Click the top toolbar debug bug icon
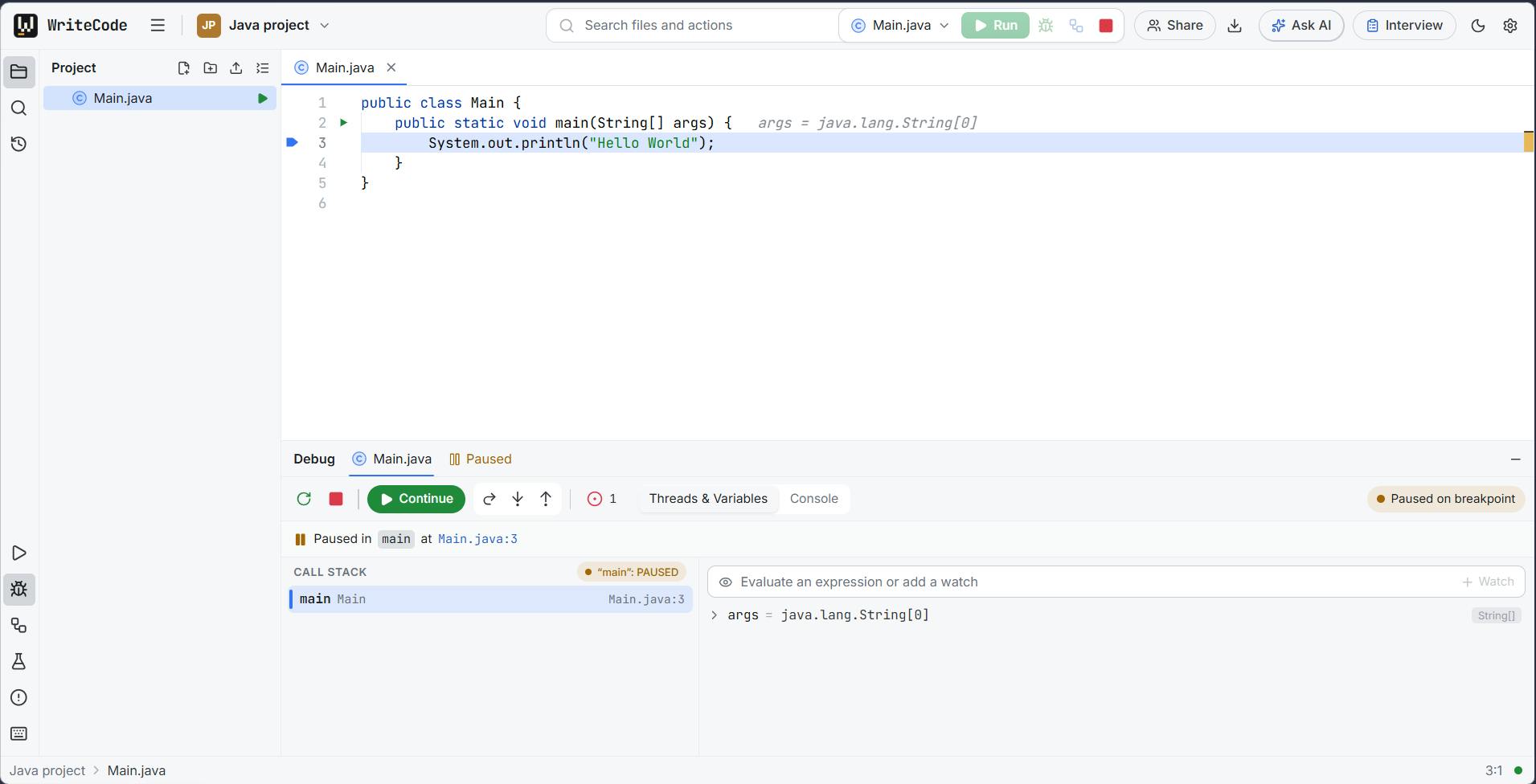This screenshot has width=1536, height=784. coord(1046,26)
